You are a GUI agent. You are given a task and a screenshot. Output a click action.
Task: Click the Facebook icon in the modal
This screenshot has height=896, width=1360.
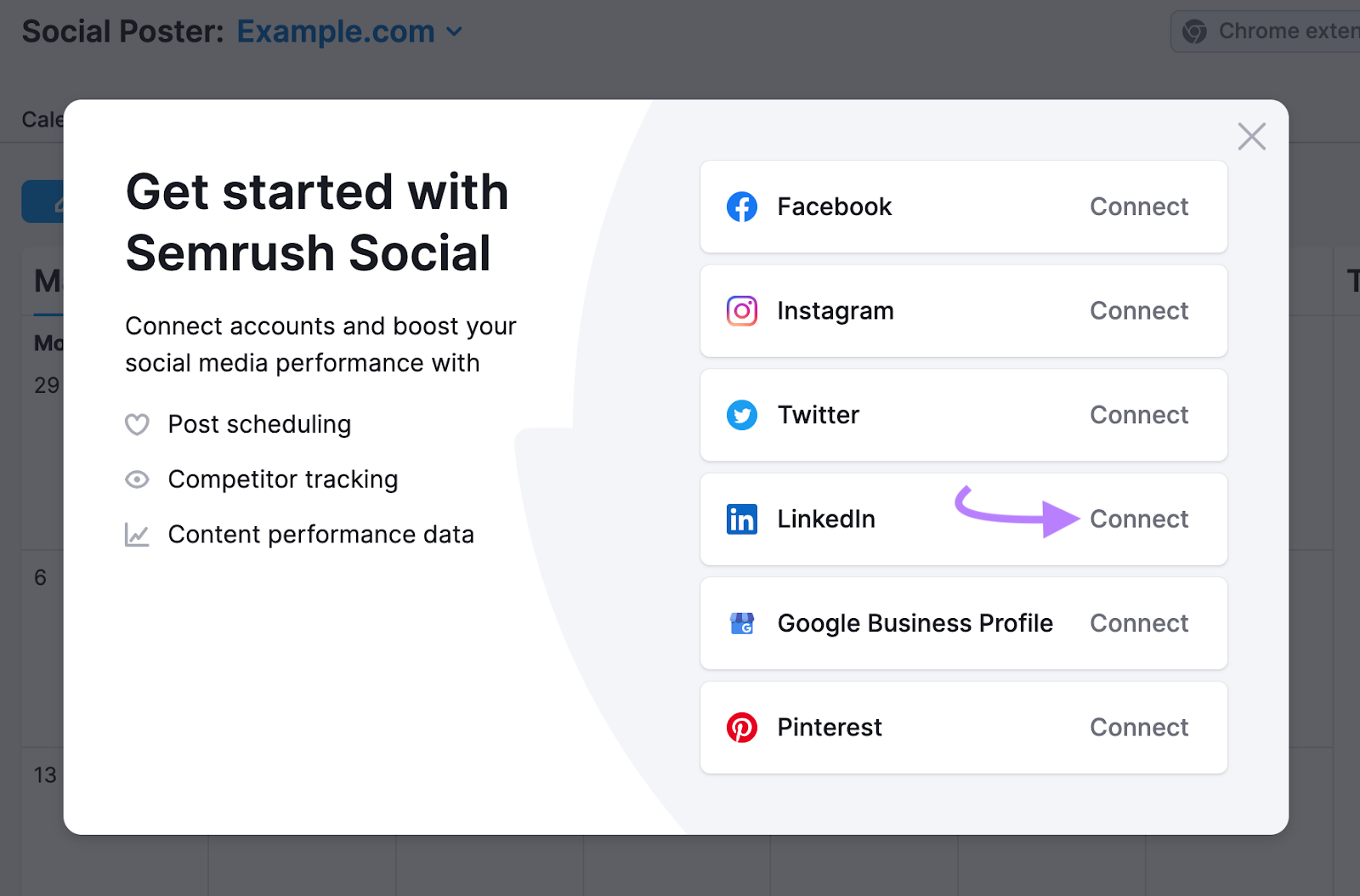pyautogui.click(x=741, y=207)
